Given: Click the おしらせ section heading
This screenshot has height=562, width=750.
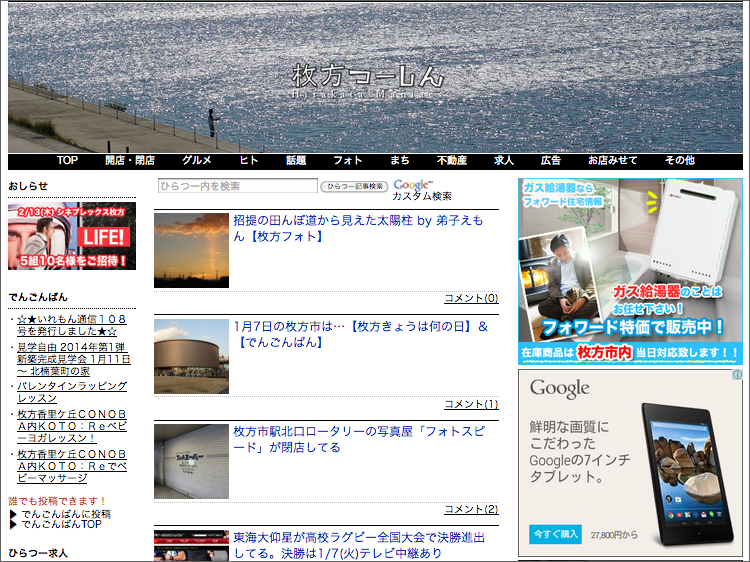Looking at the screenshot, I should [x=28, y=186].
